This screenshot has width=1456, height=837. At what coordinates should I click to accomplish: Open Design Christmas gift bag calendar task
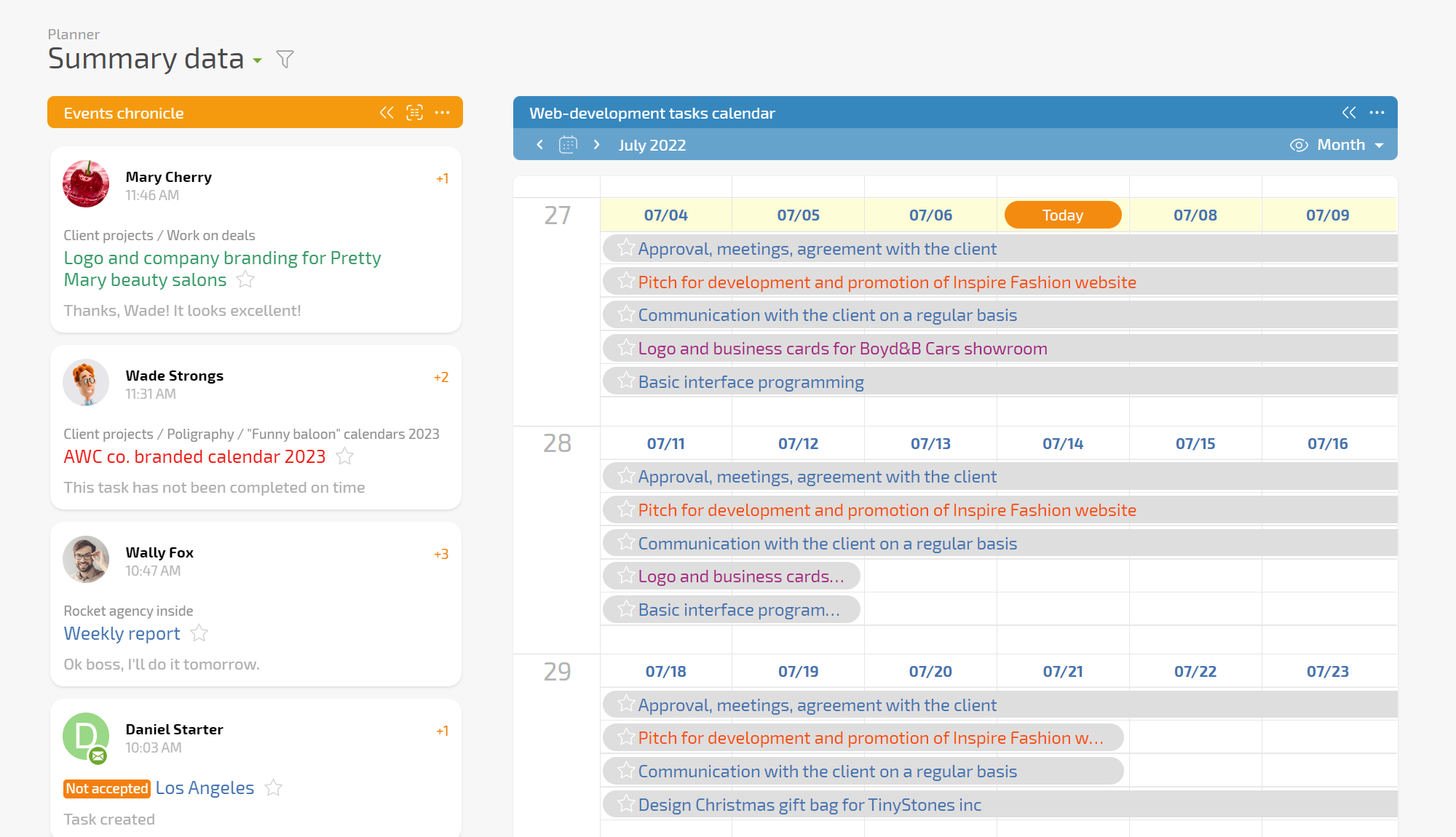click(810, 805)
